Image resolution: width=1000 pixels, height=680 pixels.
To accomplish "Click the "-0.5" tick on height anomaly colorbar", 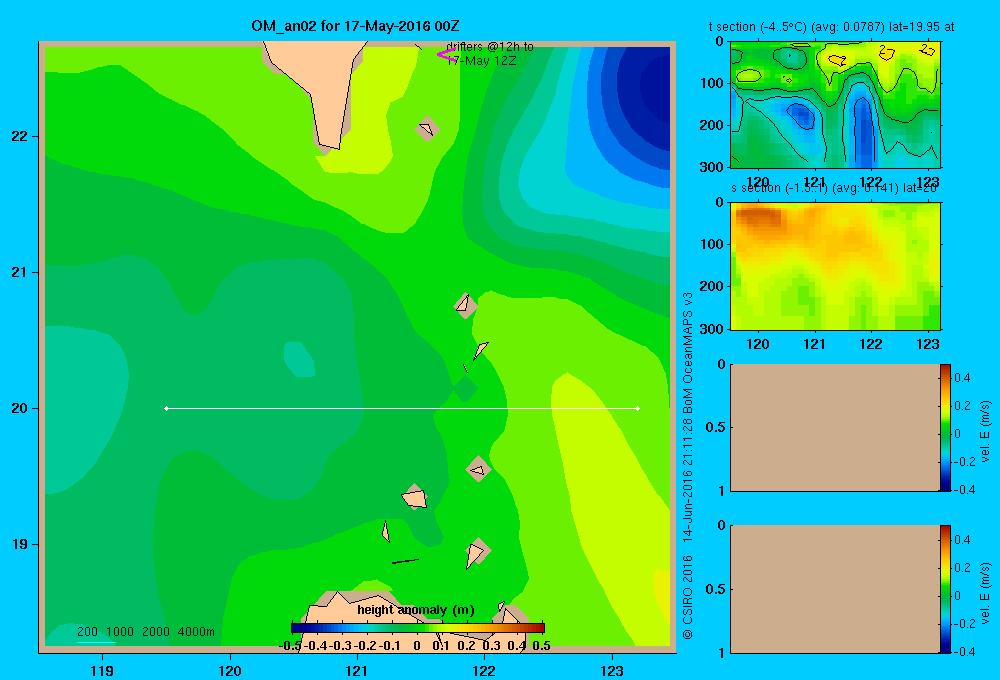I will 290,646.
